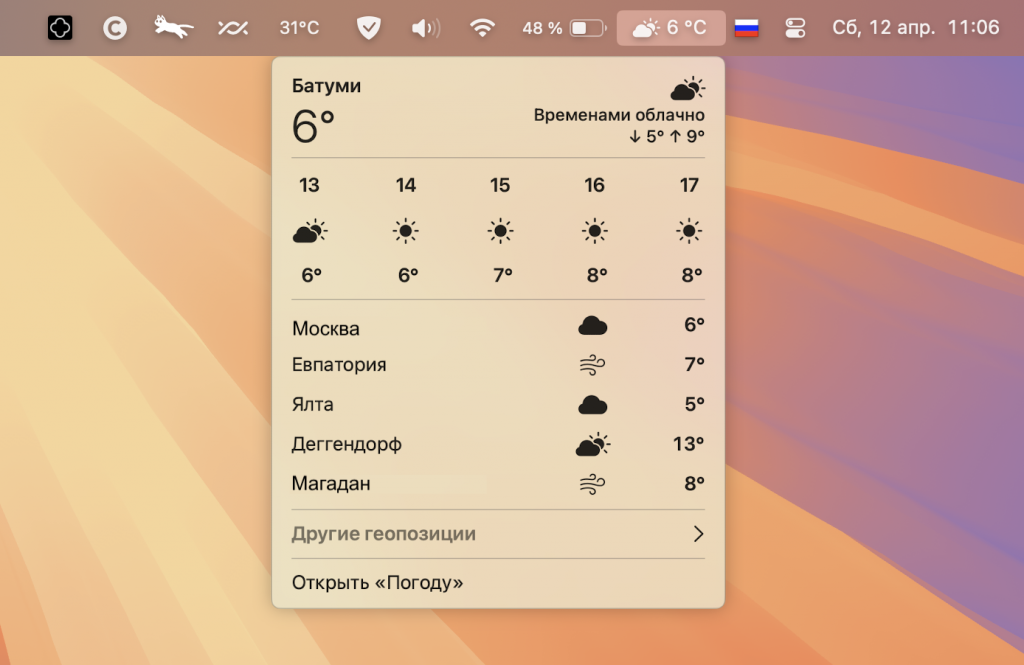Click the Временами облачно condition text
1024x665 pixels.
(618, 115)
